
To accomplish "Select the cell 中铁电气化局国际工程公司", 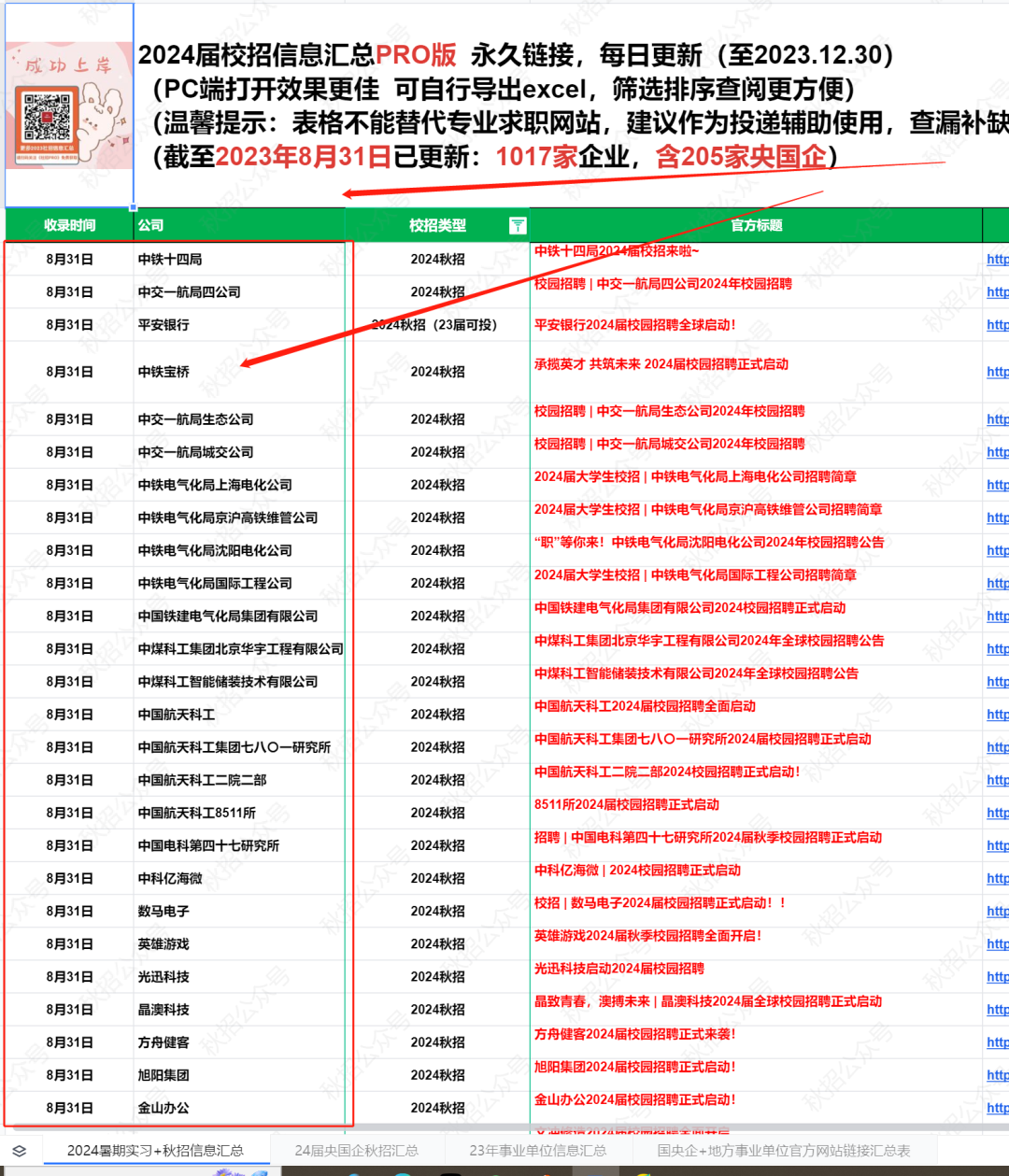I will [239, 583].
